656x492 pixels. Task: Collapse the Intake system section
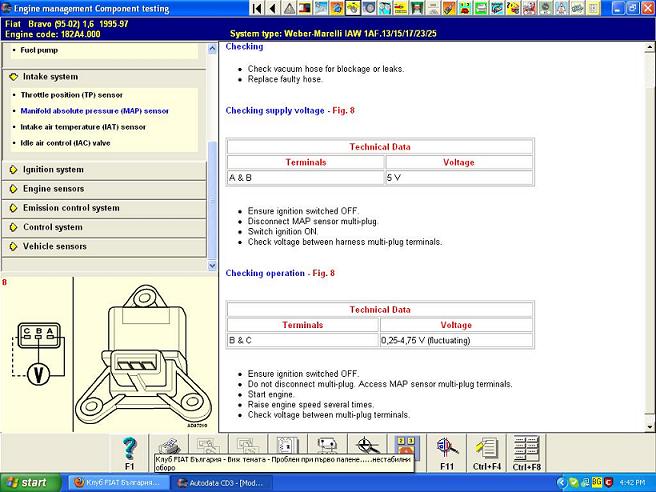pyautogui.click(x=50, y=77)
